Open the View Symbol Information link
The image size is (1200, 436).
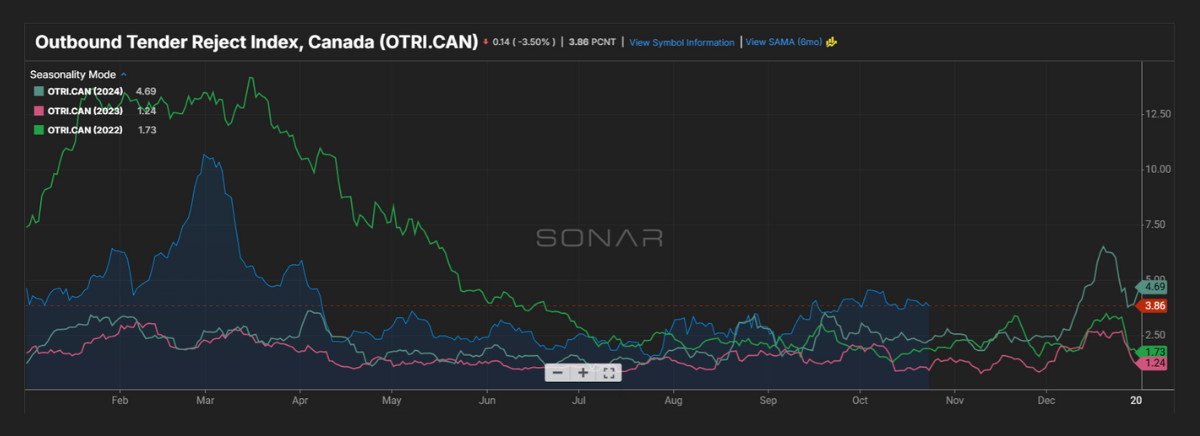(x=681, y=43)
